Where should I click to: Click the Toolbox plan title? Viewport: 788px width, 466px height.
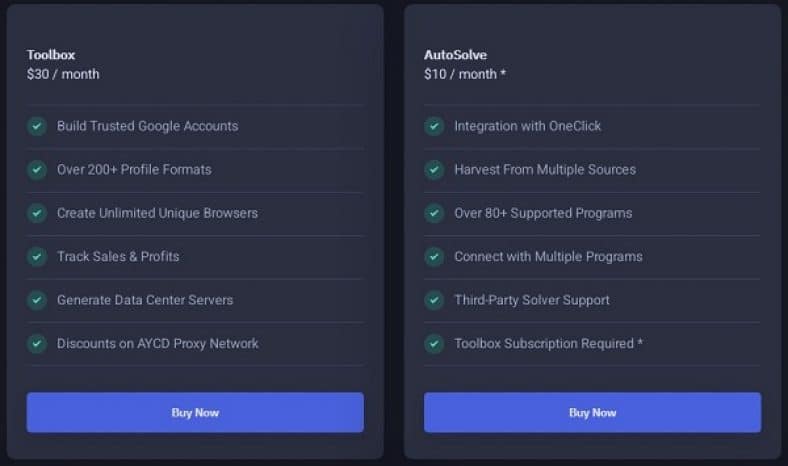pos(51,55)
